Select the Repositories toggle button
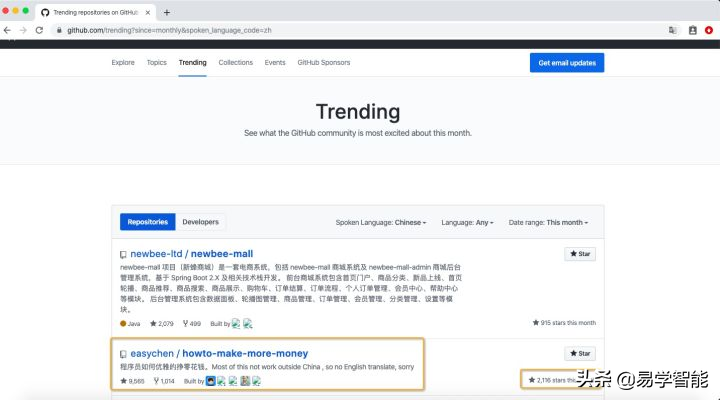 (147, 222)
